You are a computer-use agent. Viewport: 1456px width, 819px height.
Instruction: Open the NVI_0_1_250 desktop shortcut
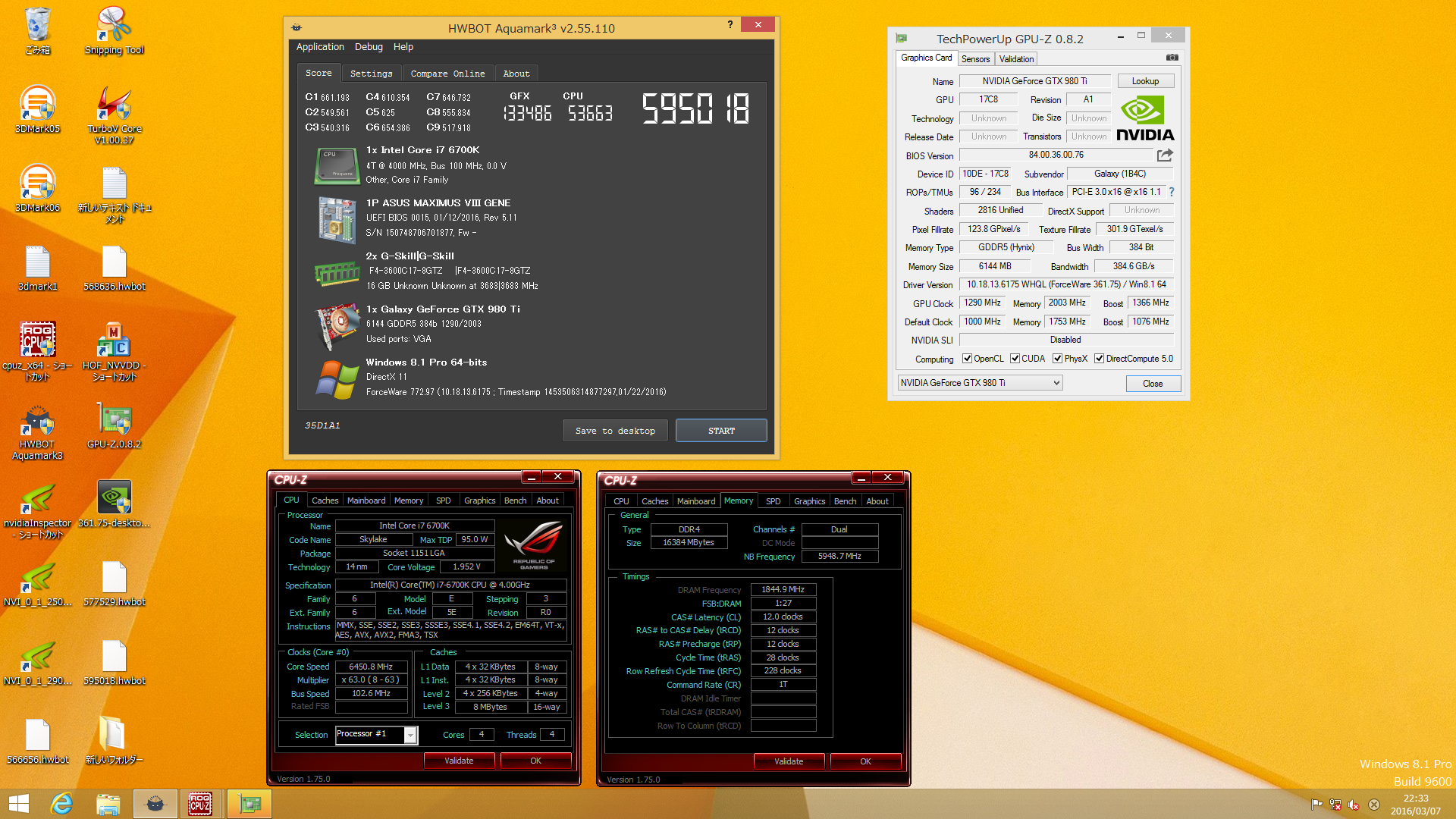[37, 584]
